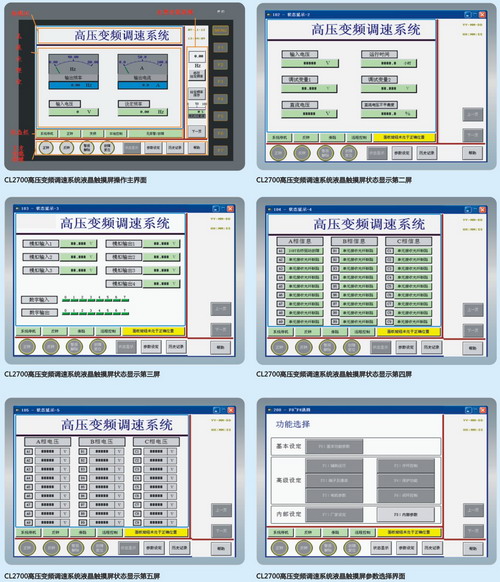Image resolution: width=500 pixels, height=582 pixels.
Task: Click 上一页 button in 状态显示-2 window
Action: click(x=473, y=114)
